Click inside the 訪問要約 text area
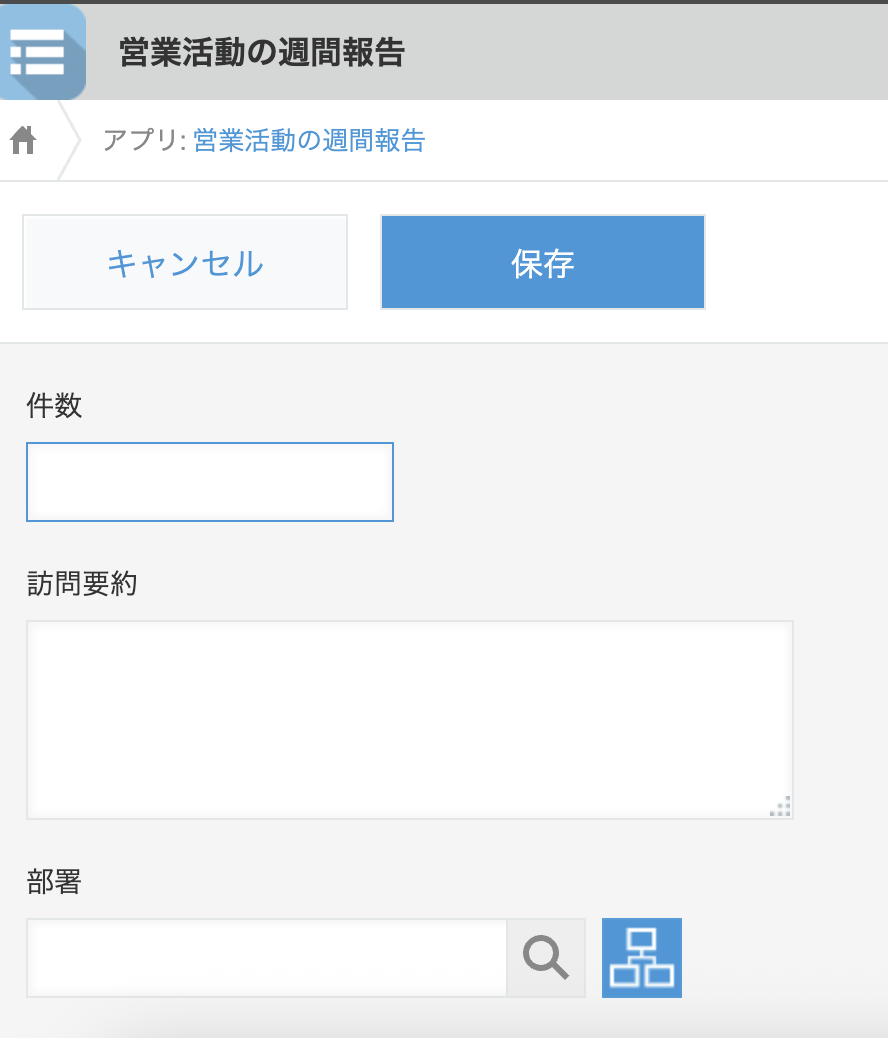This screenshot has height=1038, width=888. tap(409, 719)
